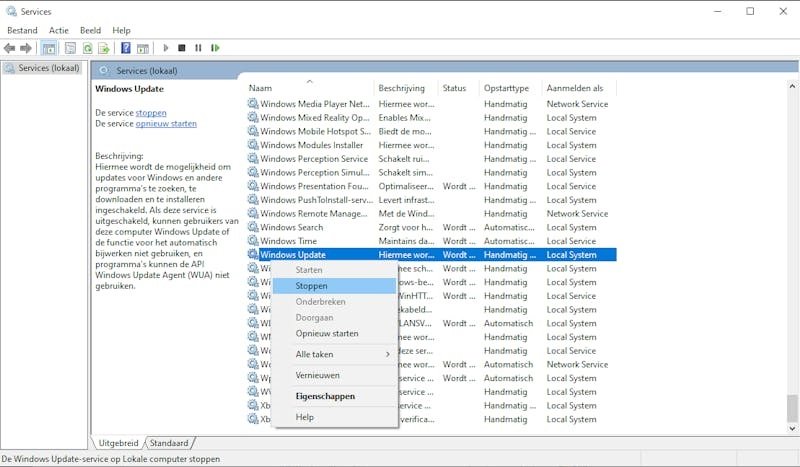
Task: Select the Windows Search service name
Action: coord(291,227)
